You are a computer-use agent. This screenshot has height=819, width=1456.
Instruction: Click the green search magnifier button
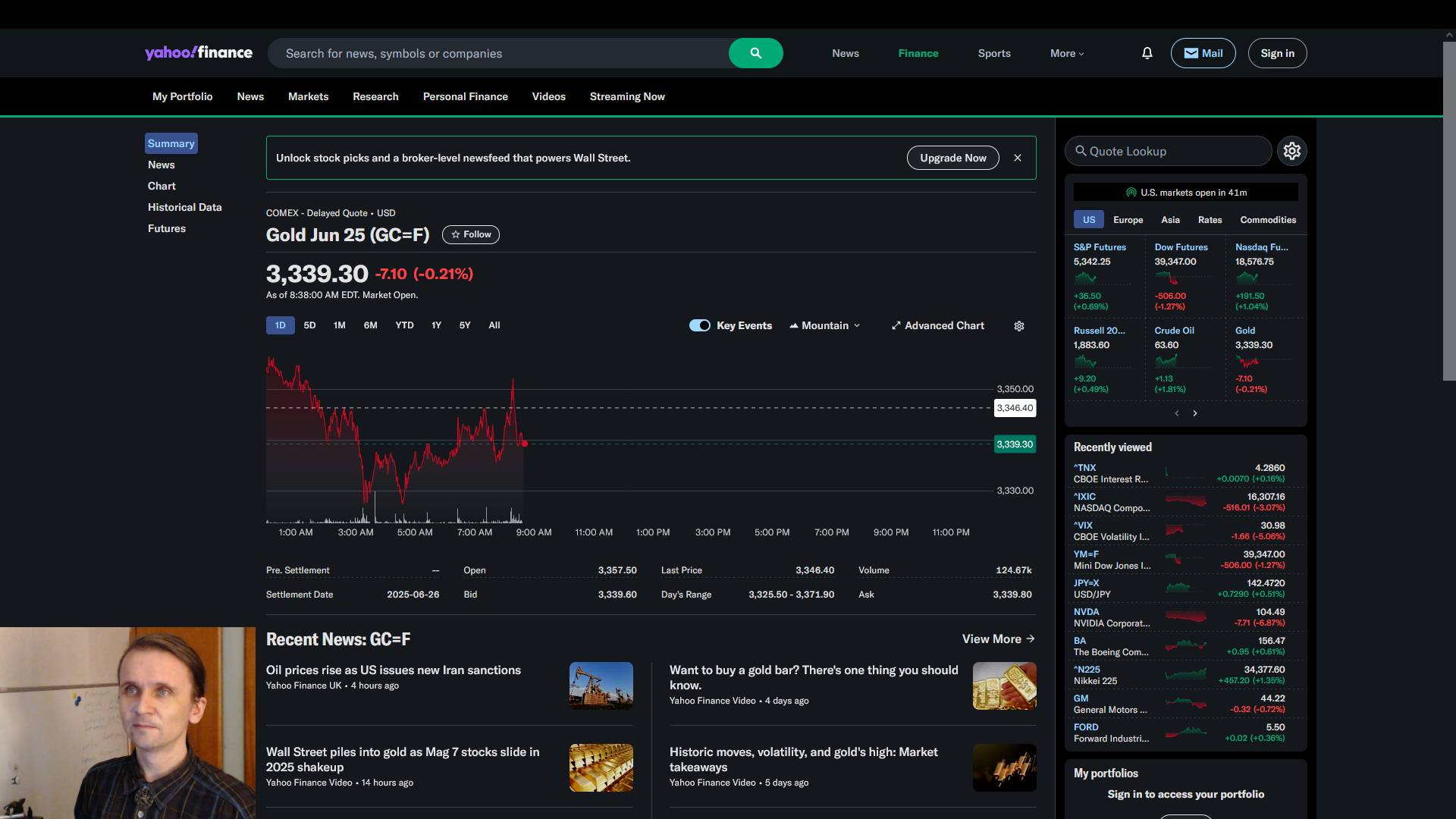point(755,53)
